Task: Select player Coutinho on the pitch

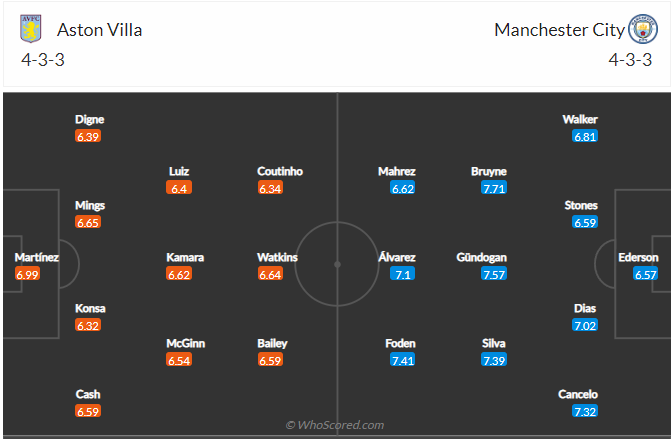Action: tap(280, 171)
